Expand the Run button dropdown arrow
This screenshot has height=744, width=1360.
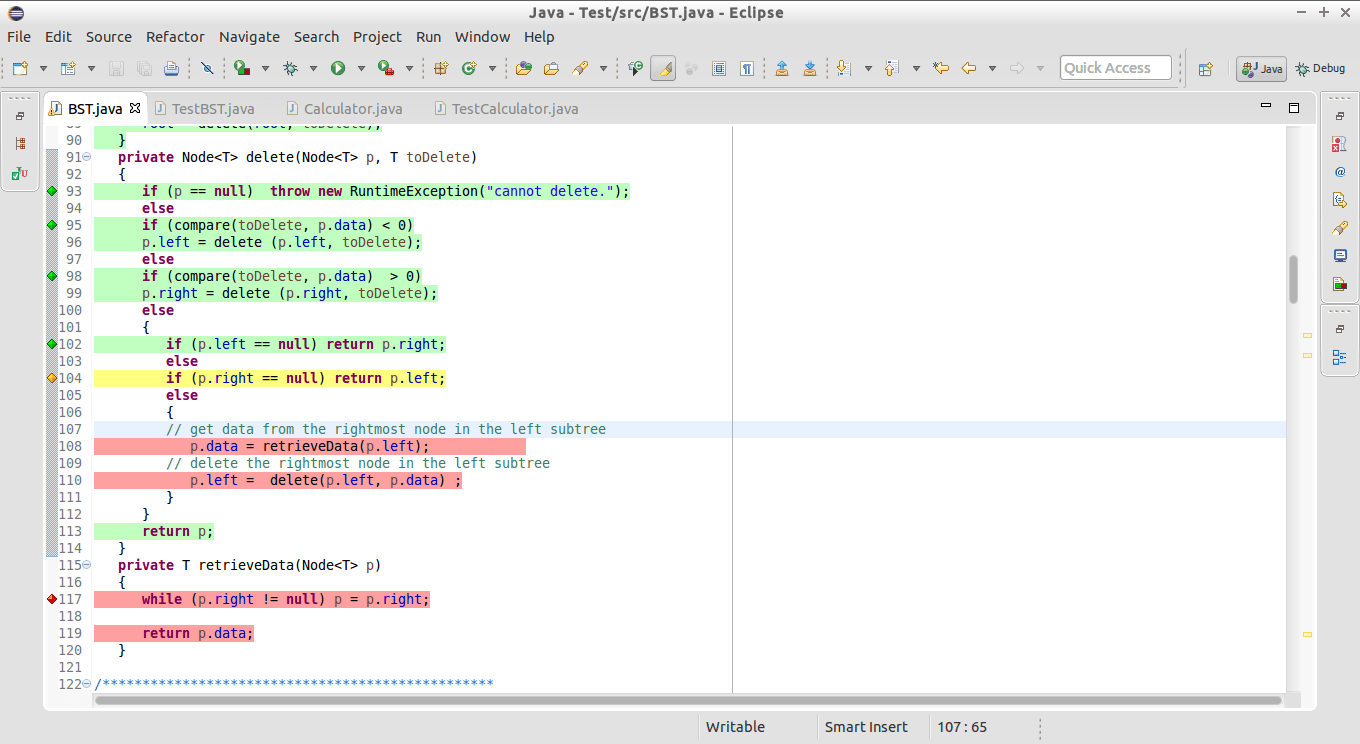360,70
